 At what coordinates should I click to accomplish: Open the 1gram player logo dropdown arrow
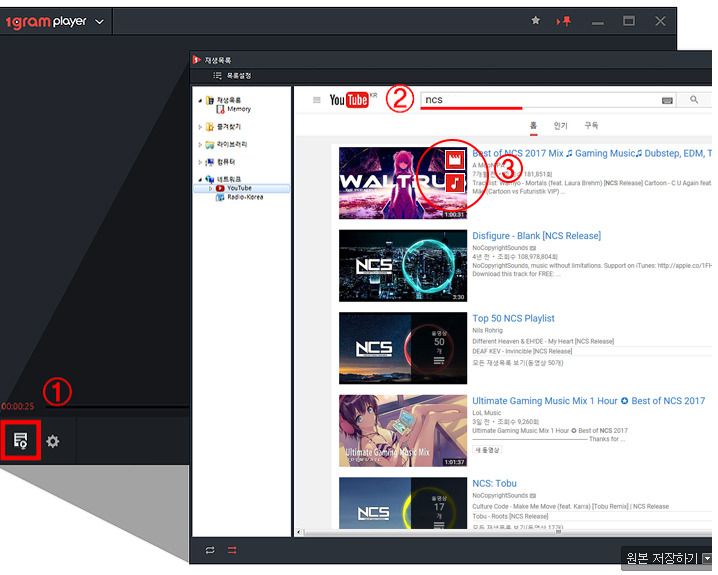coord(99,22)
